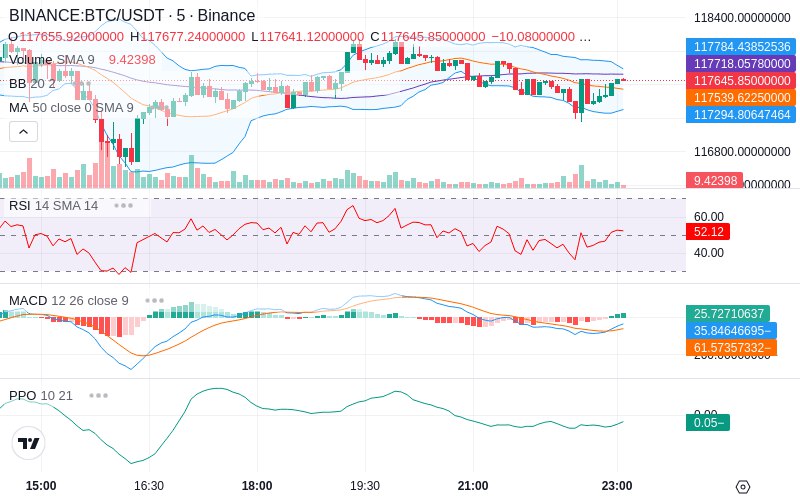This screenshot has width=800, height=500.
Task: Click the 23:00 time axis label
Action: point(617,486)
